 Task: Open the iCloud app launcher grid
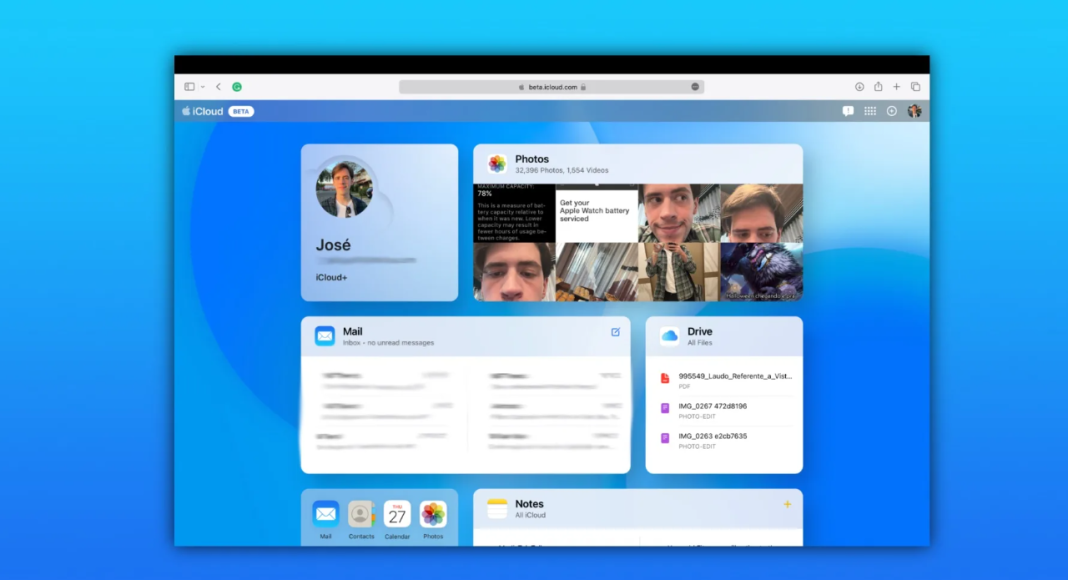pos(870,111)
